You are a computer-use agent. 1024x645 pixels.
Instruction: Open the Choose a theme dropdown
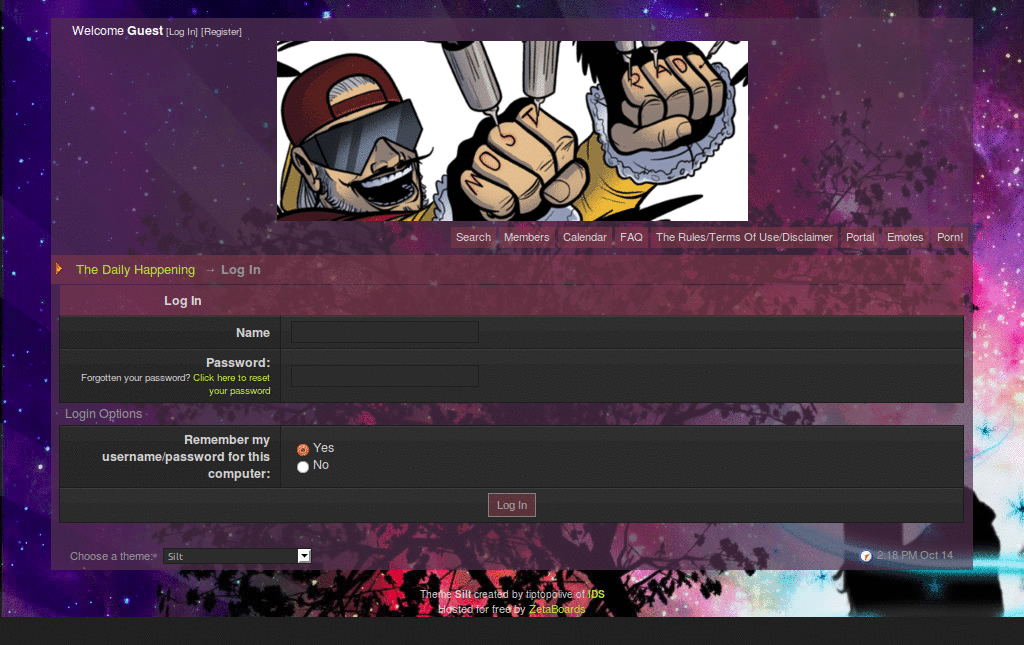237,556
